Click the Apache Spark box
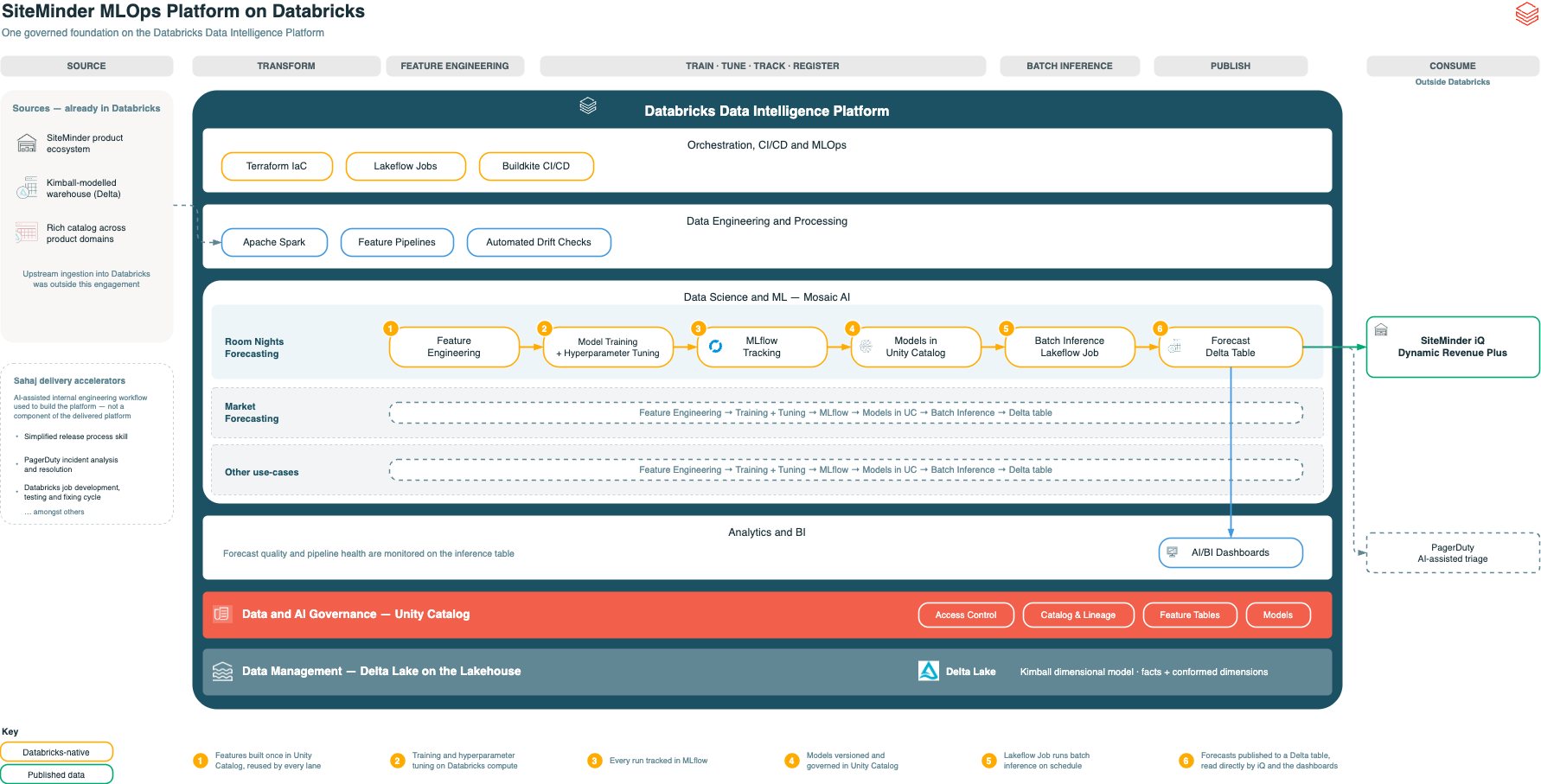 pos(274,242)
